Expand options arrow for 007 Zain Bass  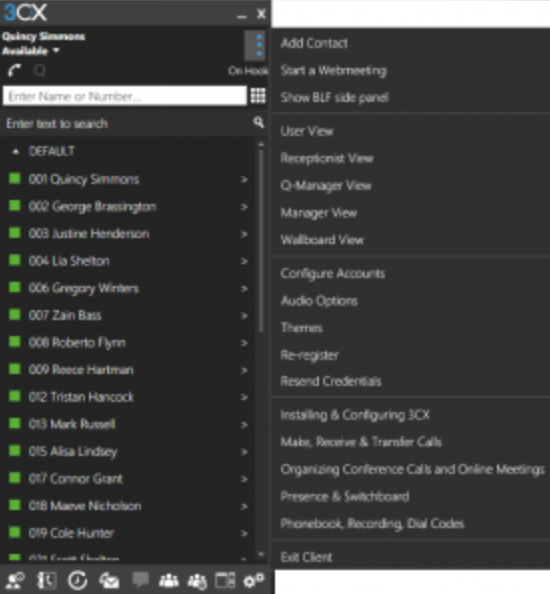[244, 316]
